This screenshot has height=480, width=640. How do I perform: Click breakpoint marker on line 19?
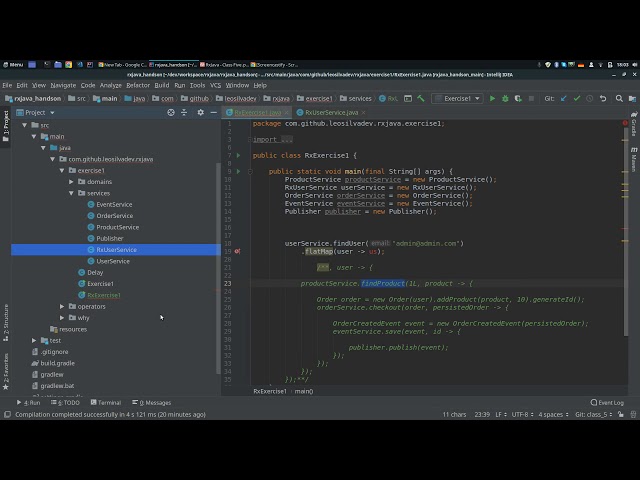click(238, 251)
